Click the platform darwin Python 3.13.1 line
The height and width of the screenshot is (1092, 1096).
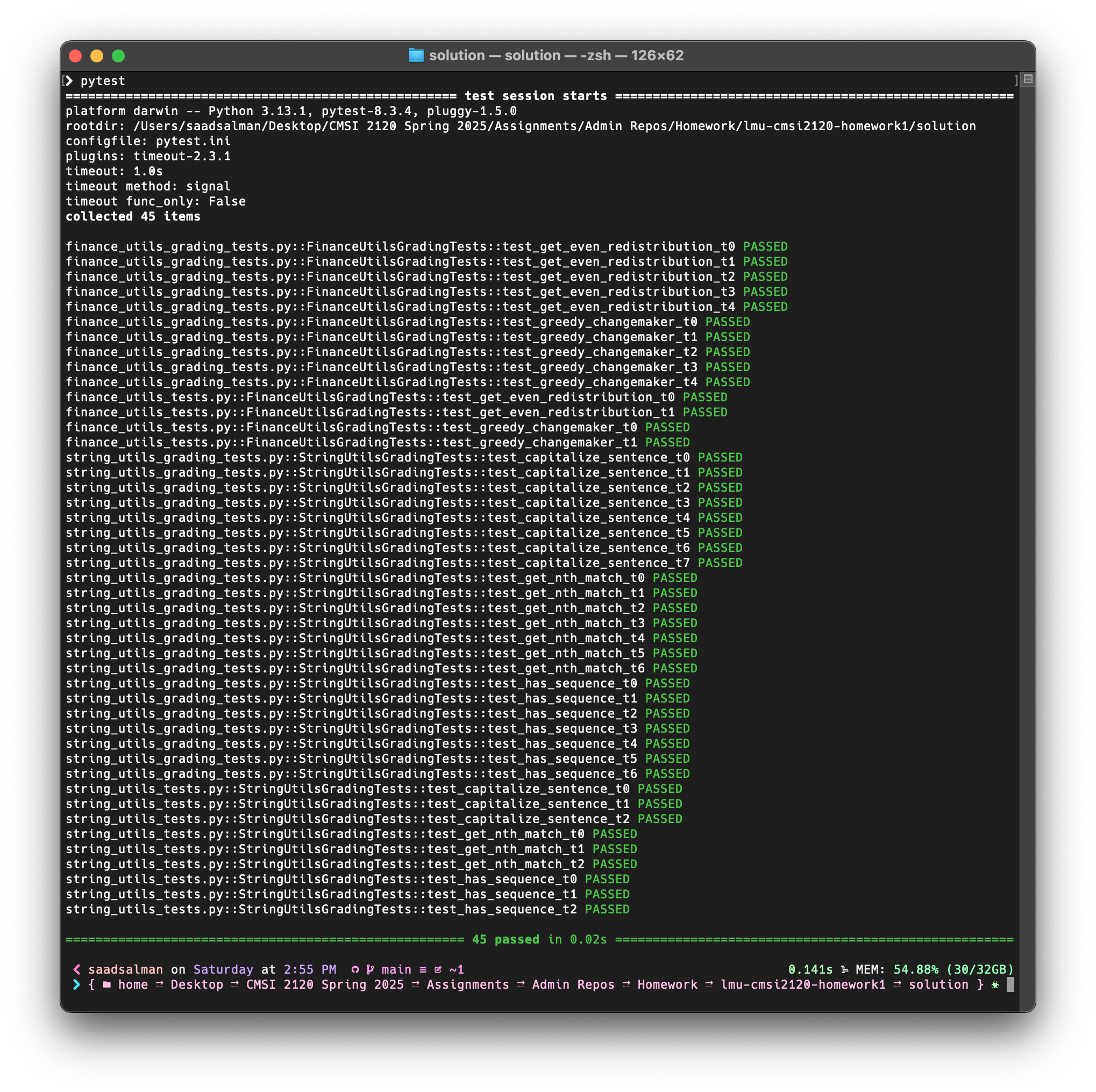[x=291, y=111]
